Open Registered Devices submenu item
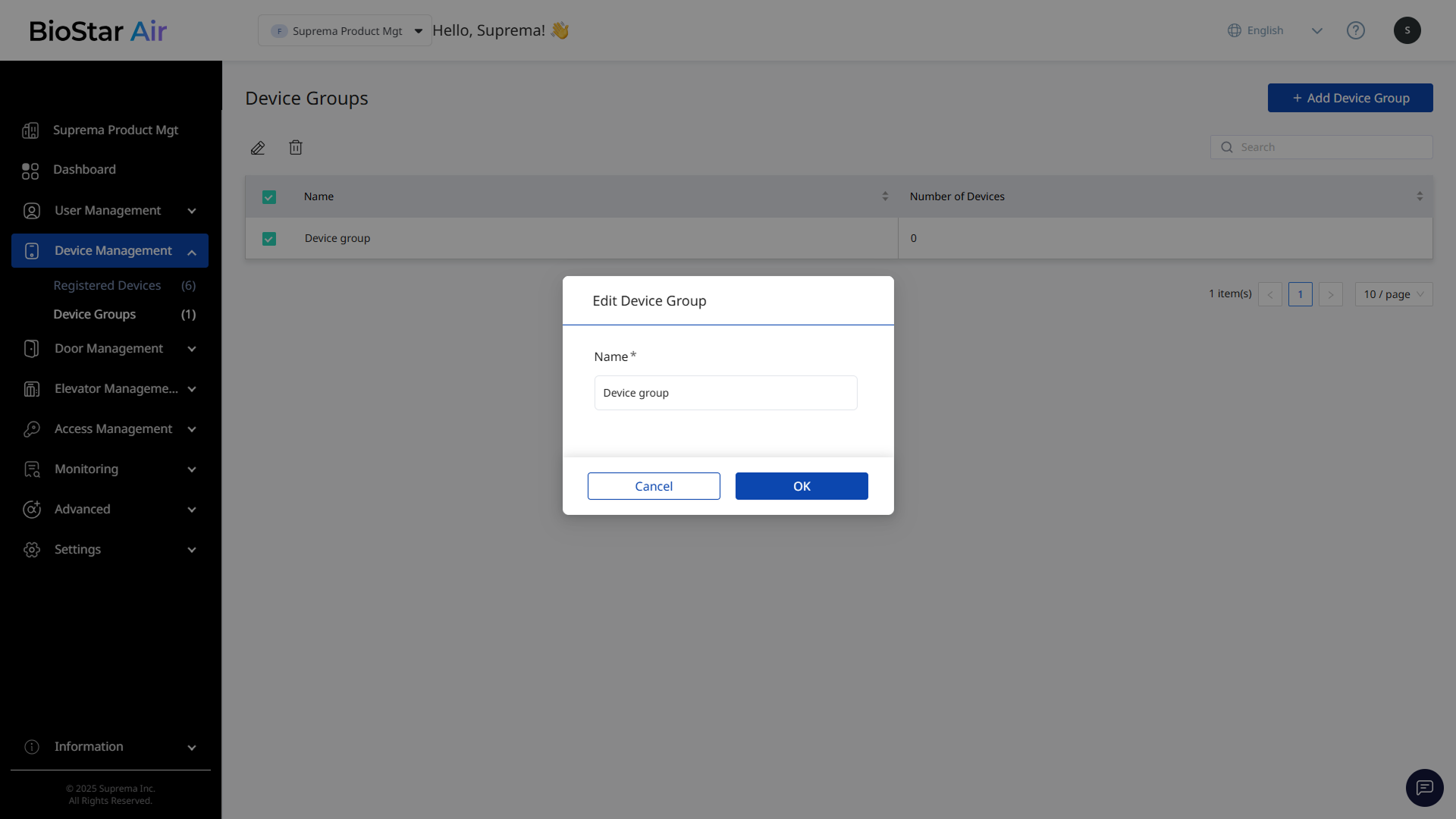The height and width of the screenshot is (819, 1456). (x=107, y=286)
